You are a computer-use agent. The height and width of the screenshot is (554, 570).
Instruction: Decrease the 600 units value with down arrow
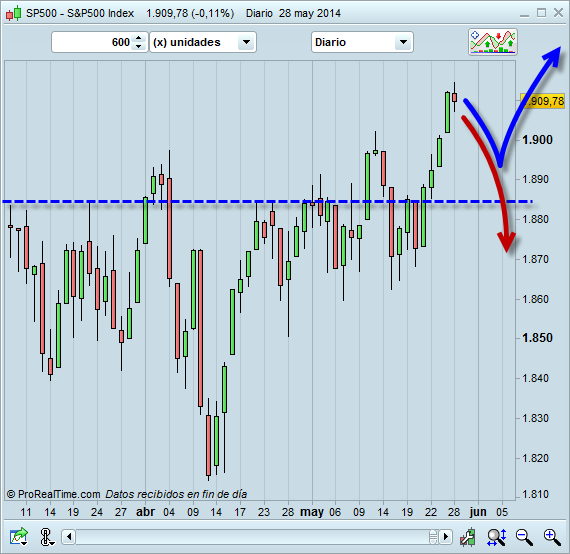[139, 47]
